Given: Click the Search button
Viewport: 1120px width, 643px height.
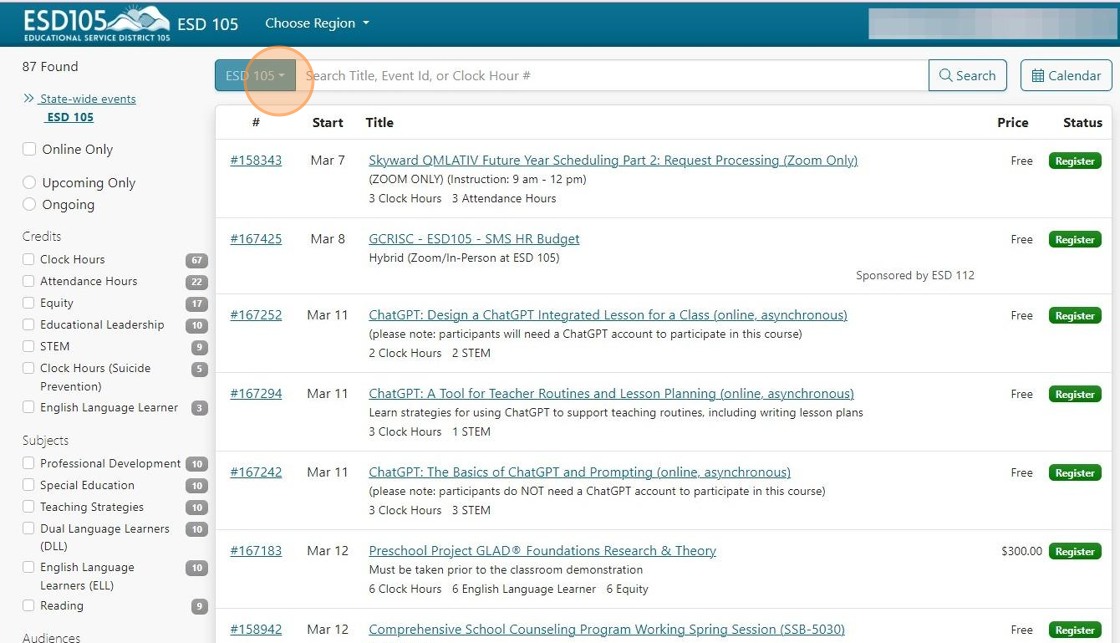Looking at the screenshot, I should click(x=967, y=76).
